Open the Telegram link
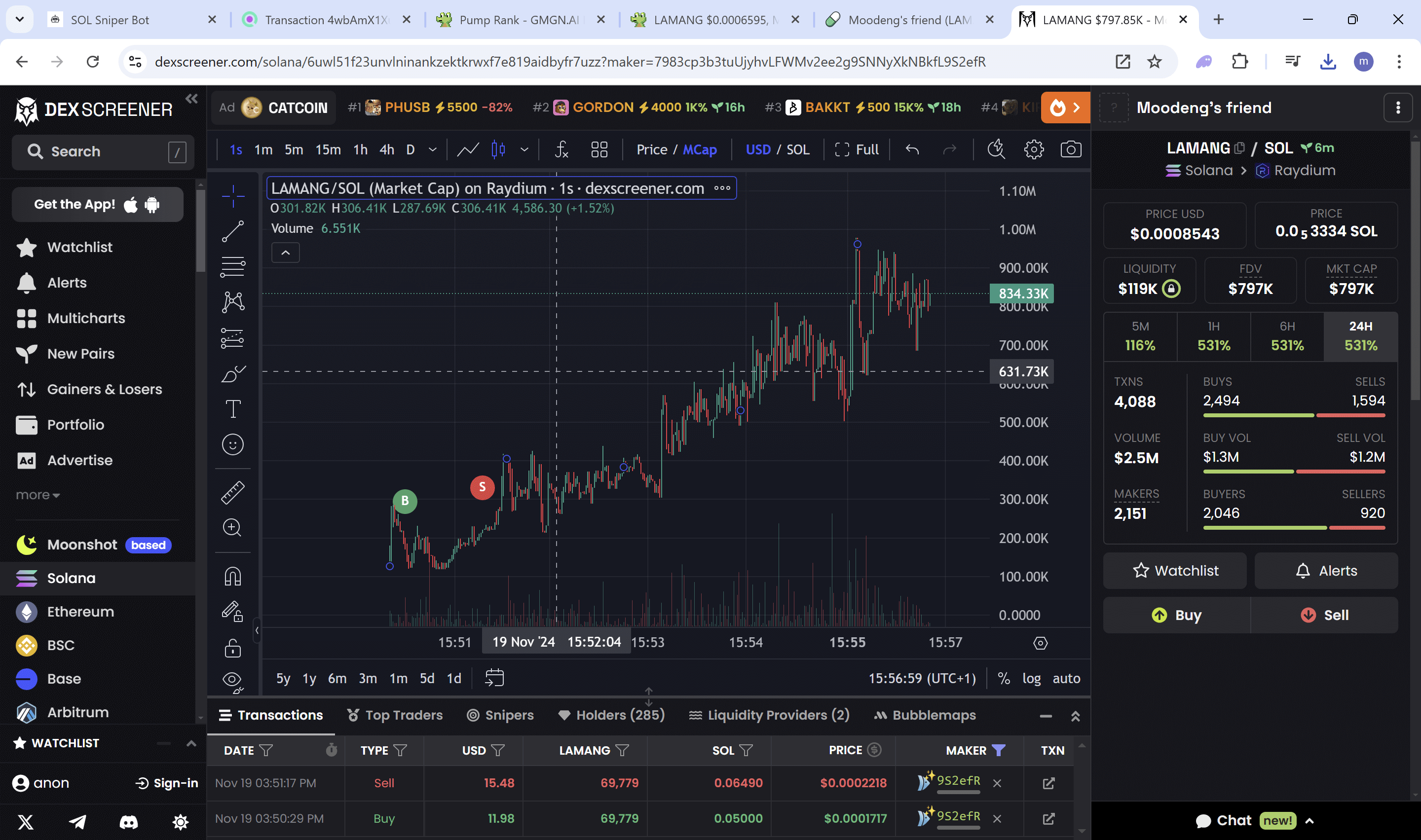This screenshot has width=1421, height=840. [77, 821]
